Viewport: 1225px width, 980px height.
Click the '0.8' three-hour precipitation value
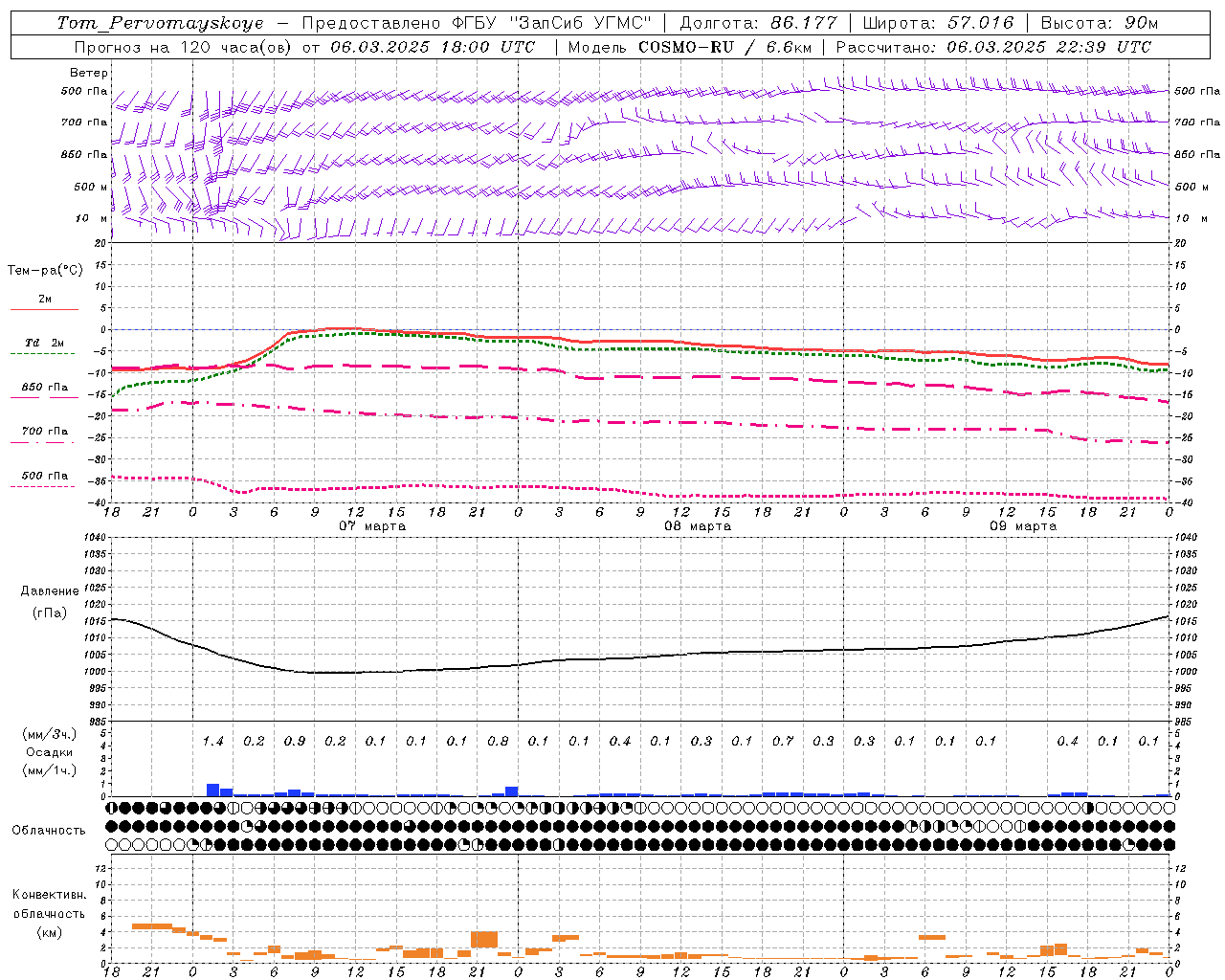click(498, 742)
